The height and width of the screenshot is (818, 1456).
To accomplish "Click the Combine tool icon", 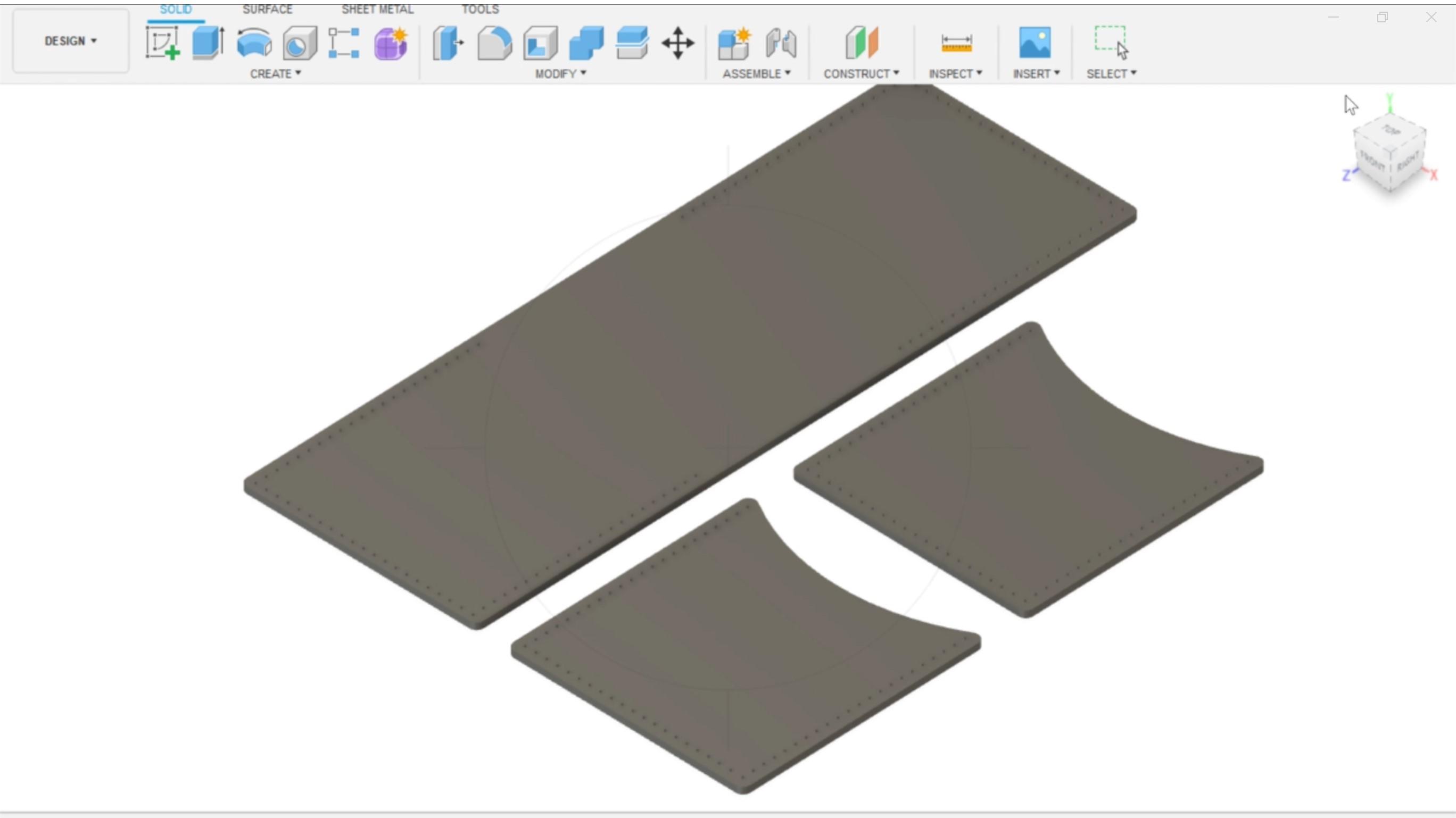I will (586, 43).
